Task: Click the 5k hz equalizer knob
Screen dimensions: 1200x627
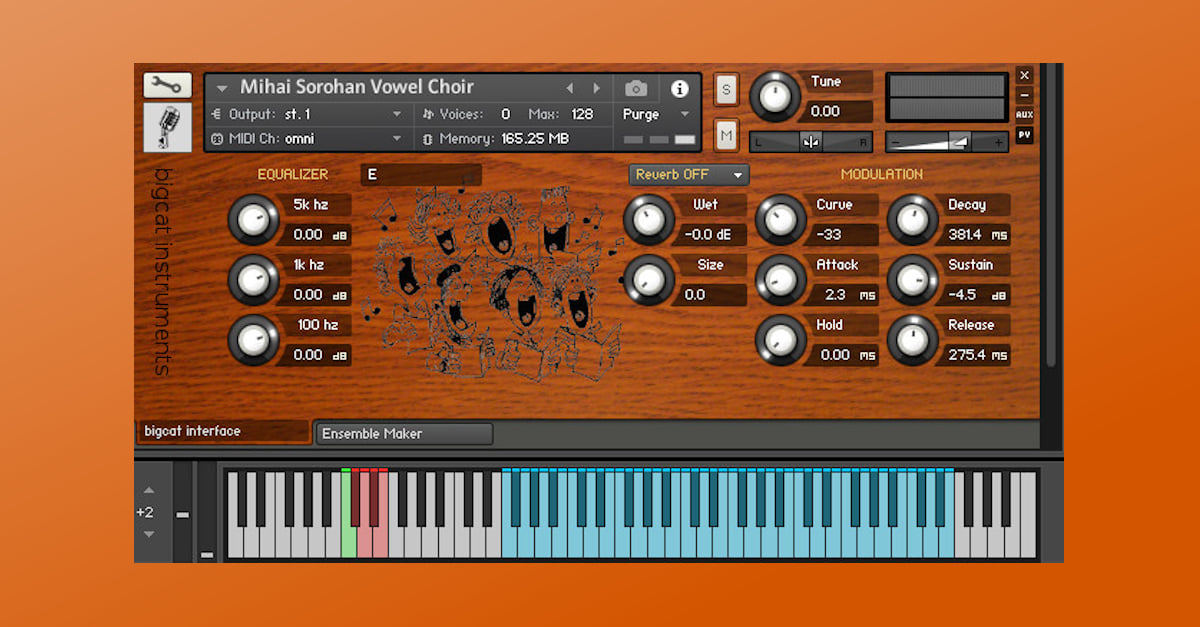Action: tap(253, 220)
